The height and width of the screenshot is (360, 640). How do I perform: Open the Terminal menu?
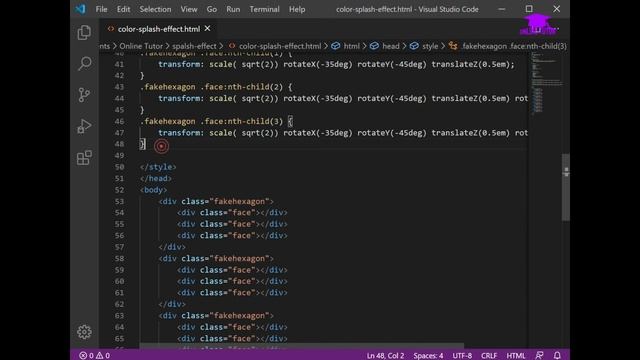(x=264, y=9)
